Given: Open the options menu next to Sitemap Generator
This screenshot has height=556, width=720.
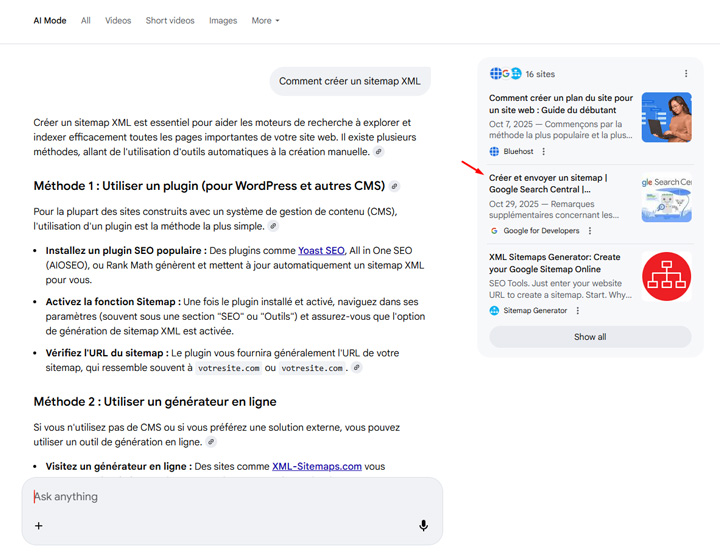Looking at the screenshot, I should pos(577,311).
